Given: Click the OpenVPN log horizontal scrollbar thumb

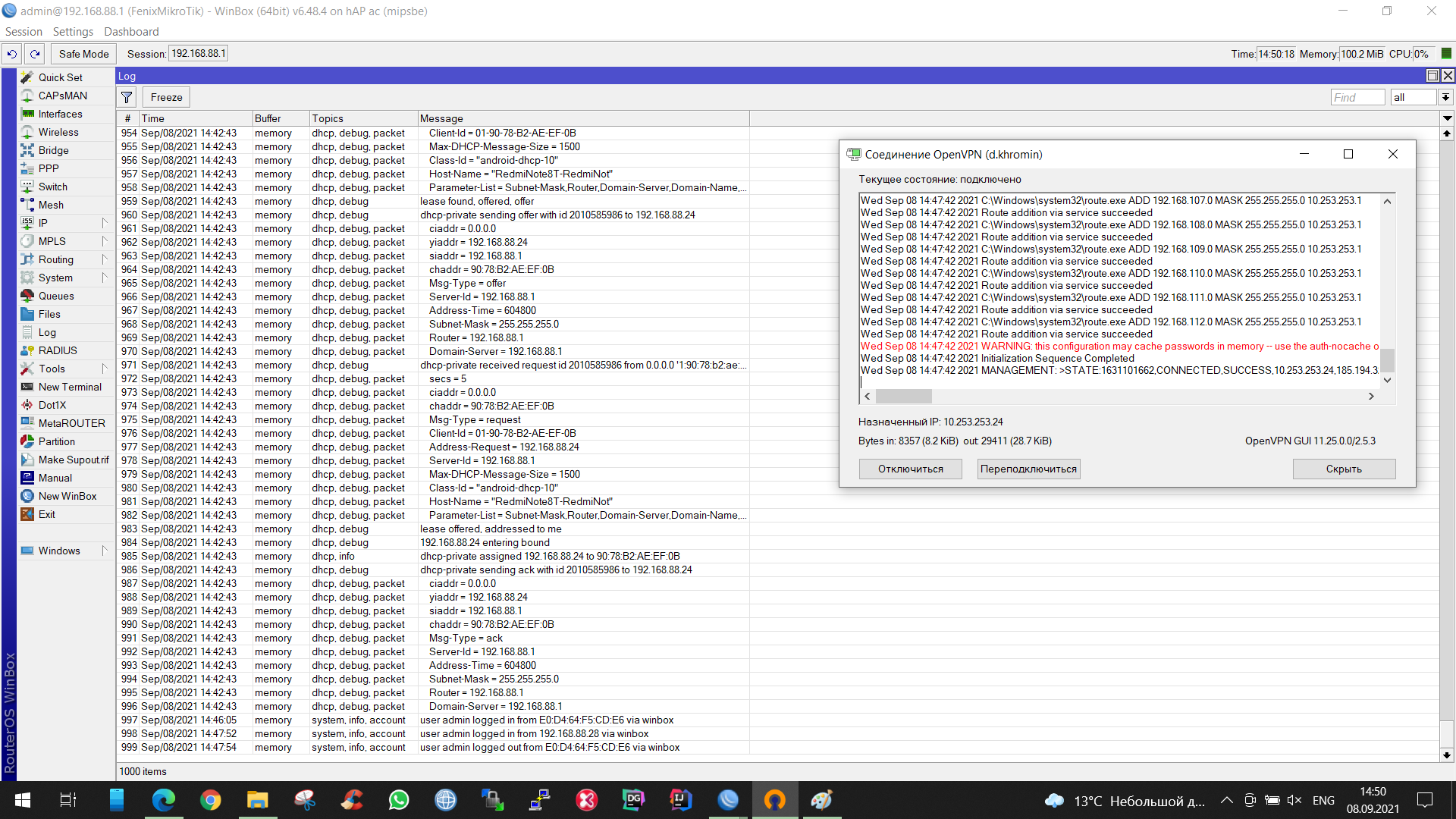Looking at the screenshot, I should coord(903,396).
